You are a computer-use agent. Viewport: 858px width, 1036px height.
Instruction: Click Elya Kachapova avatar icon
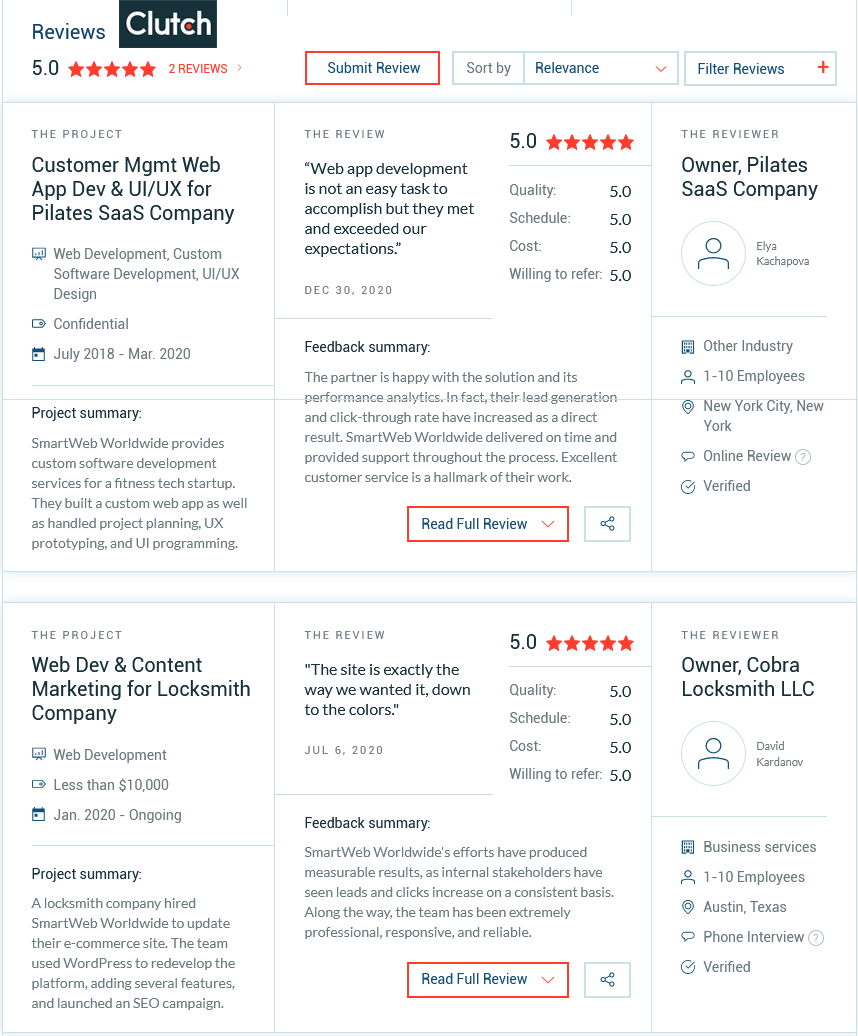coord(713,254)
